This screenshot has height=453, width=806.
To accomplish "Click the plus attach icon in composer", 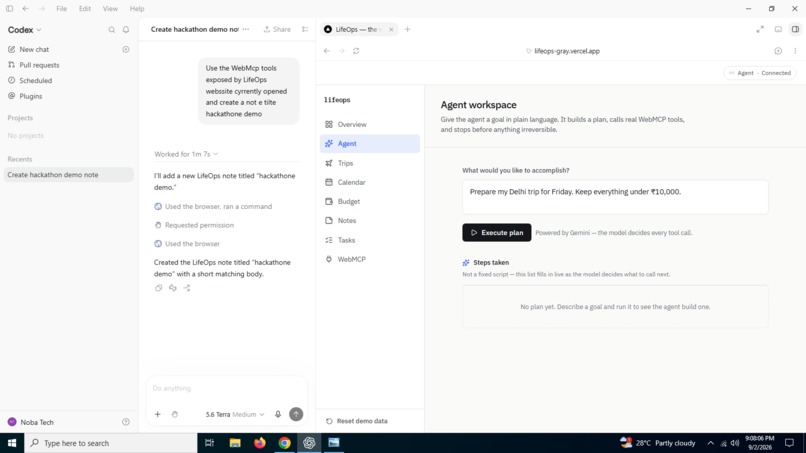I will 158,414.
